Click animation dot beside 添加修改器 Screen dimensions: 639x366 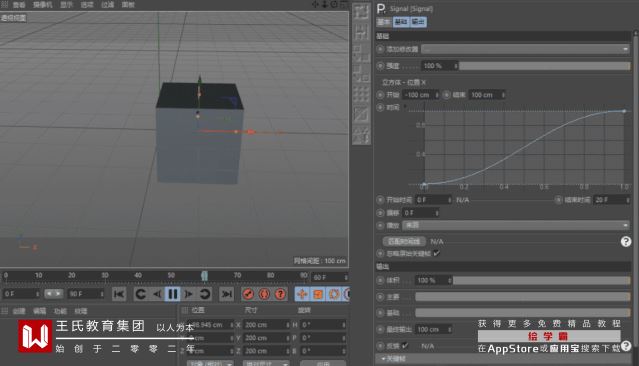tap(380, 49)
